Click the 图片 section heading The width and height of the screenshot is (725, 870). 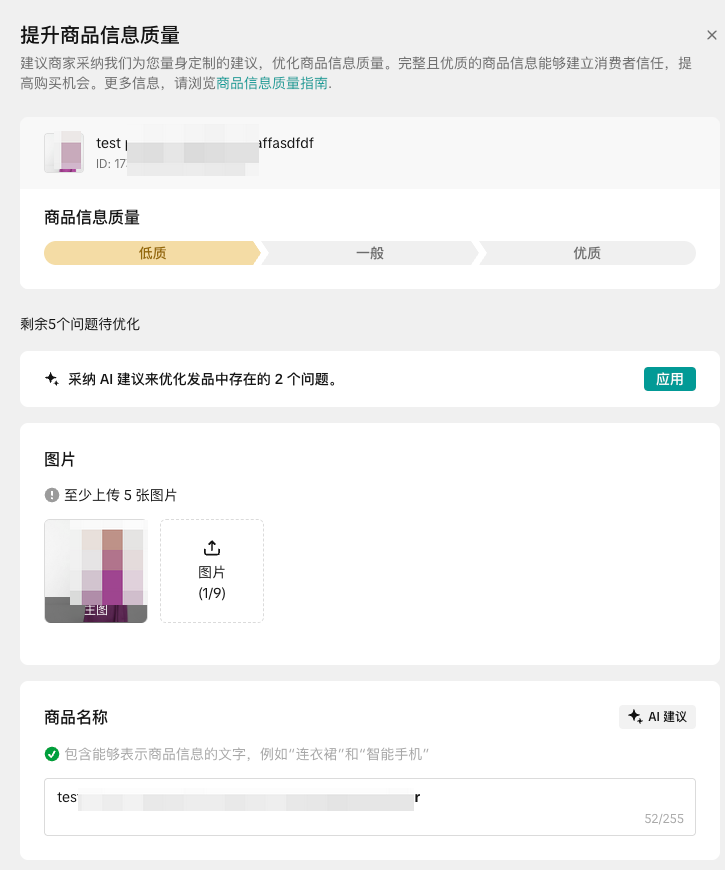tap(60, 460)
